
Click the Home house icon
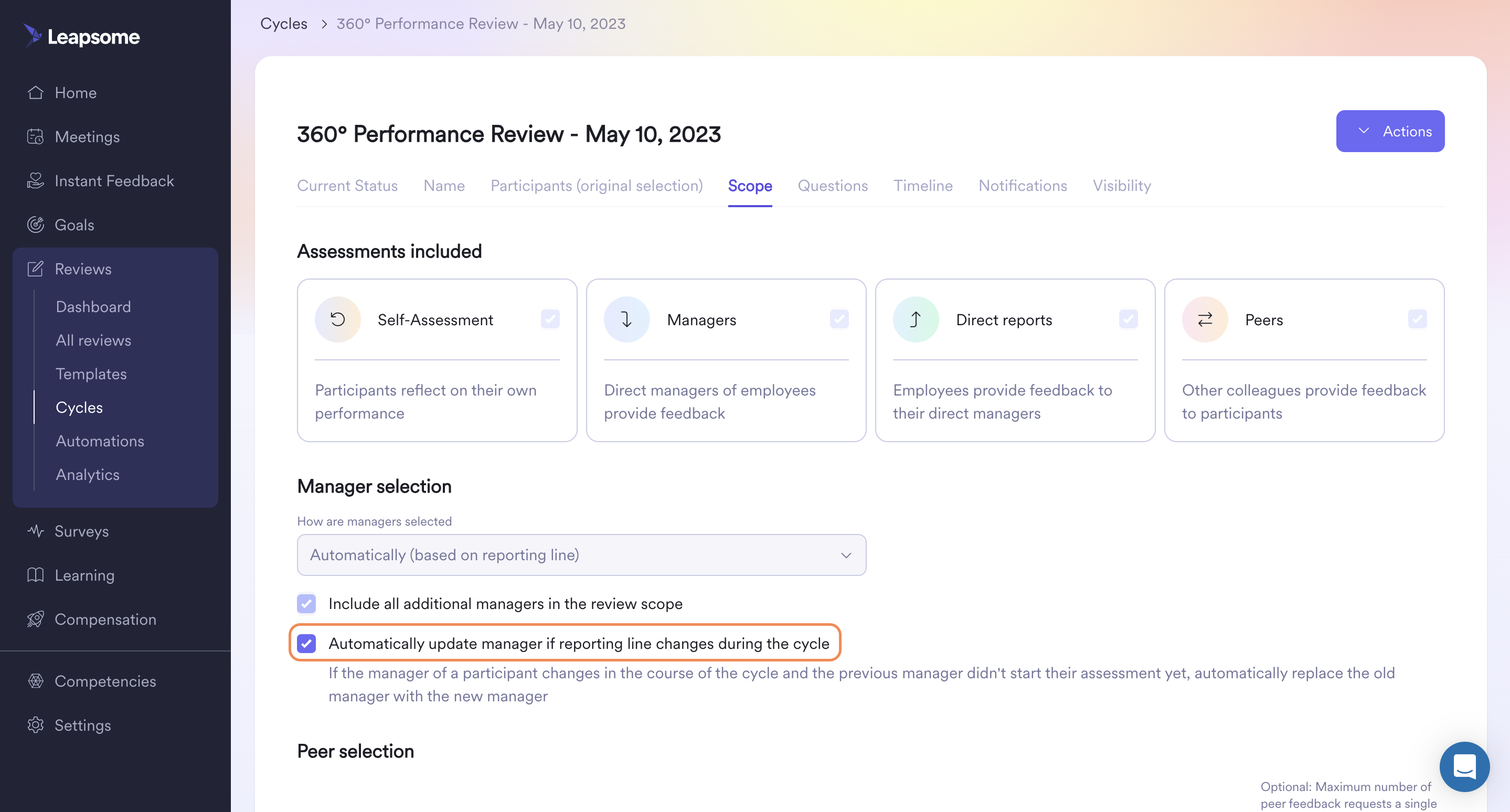(36, 92)
